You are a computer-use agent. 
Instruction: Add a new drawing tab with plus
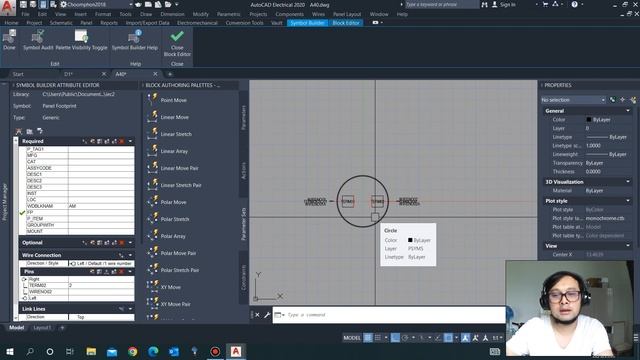[170, 74]
